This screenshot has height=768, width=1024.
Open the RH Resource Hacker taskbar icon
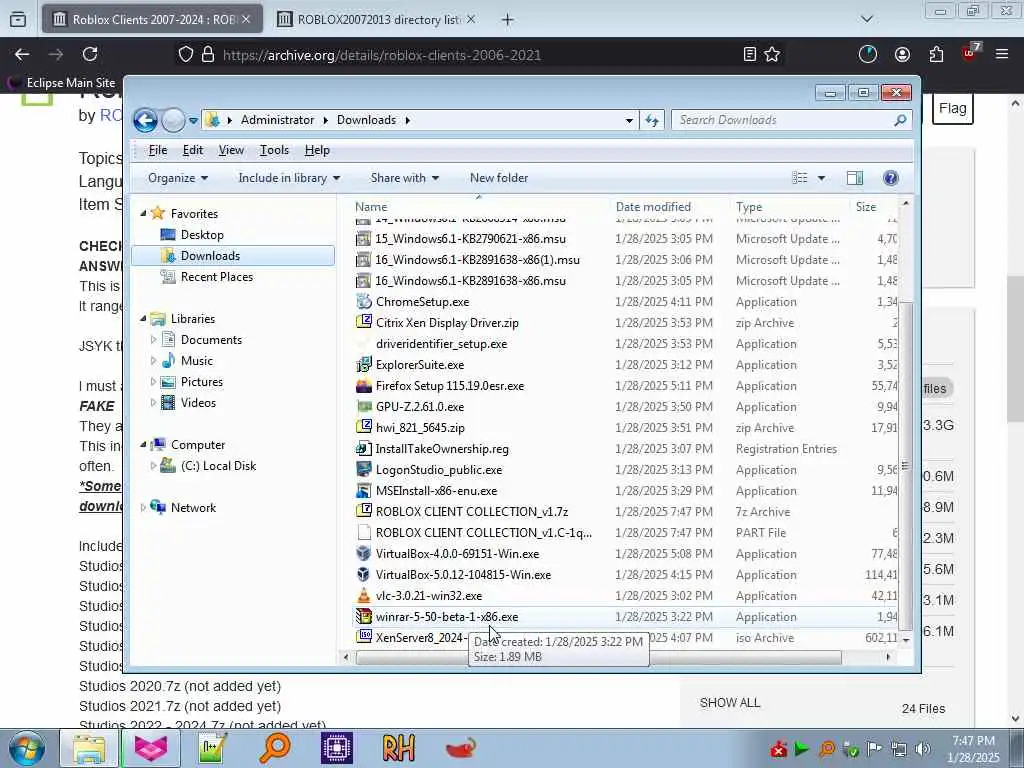(398, 748)
